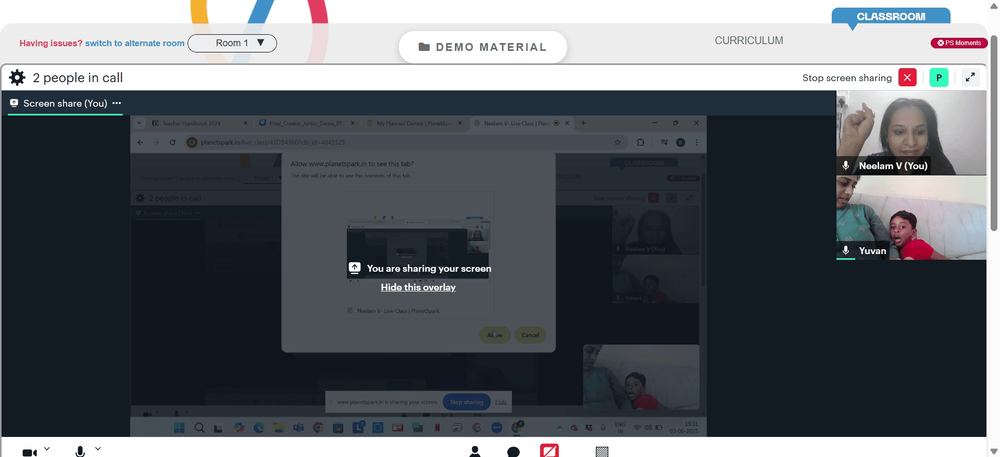Open the Screen share (You) three-dot menu
This screenshot has width=1000, height=457.
[117, 103]
